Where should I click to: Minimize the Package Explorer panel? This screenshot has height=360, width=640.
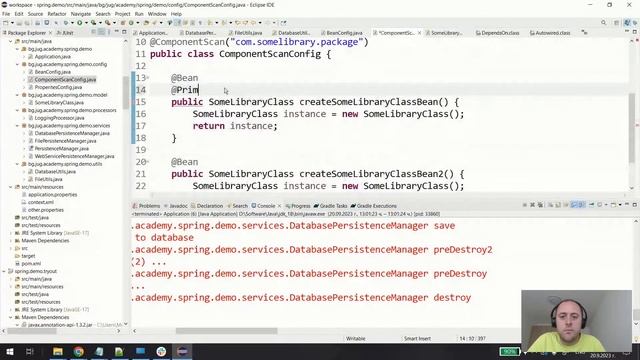[x=116, y=32]
